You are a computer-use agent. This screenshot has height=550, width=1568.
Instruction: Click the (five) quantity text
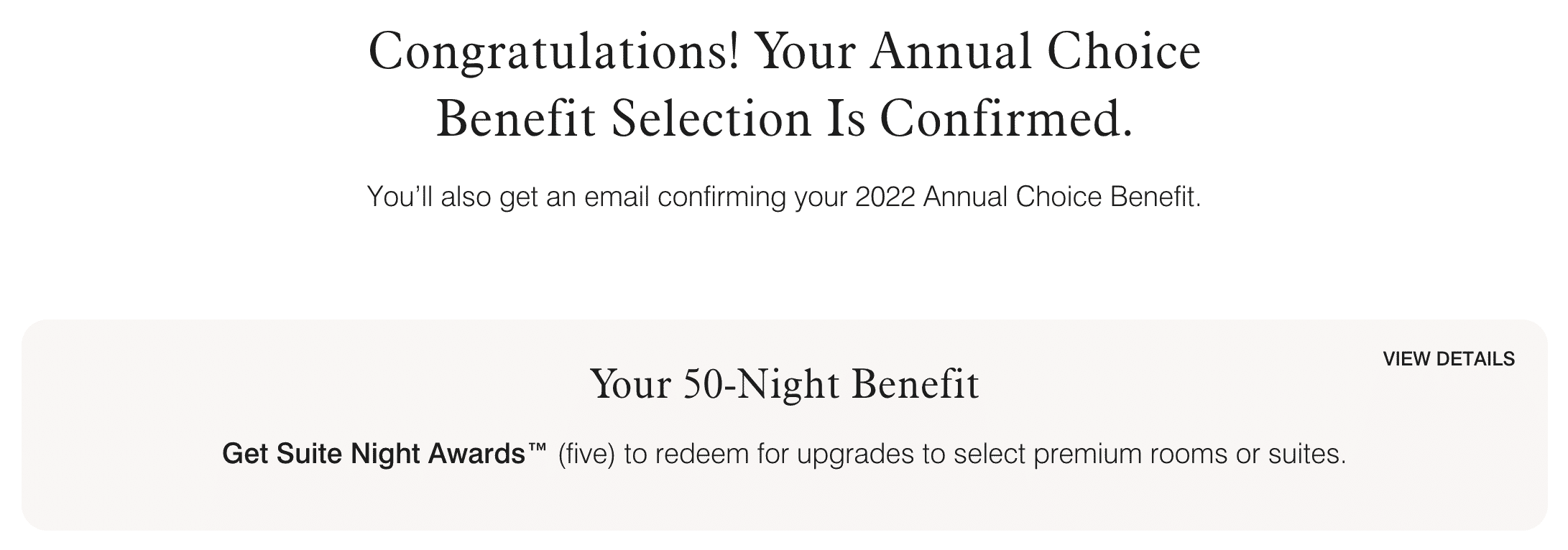[x=586, y=454]
